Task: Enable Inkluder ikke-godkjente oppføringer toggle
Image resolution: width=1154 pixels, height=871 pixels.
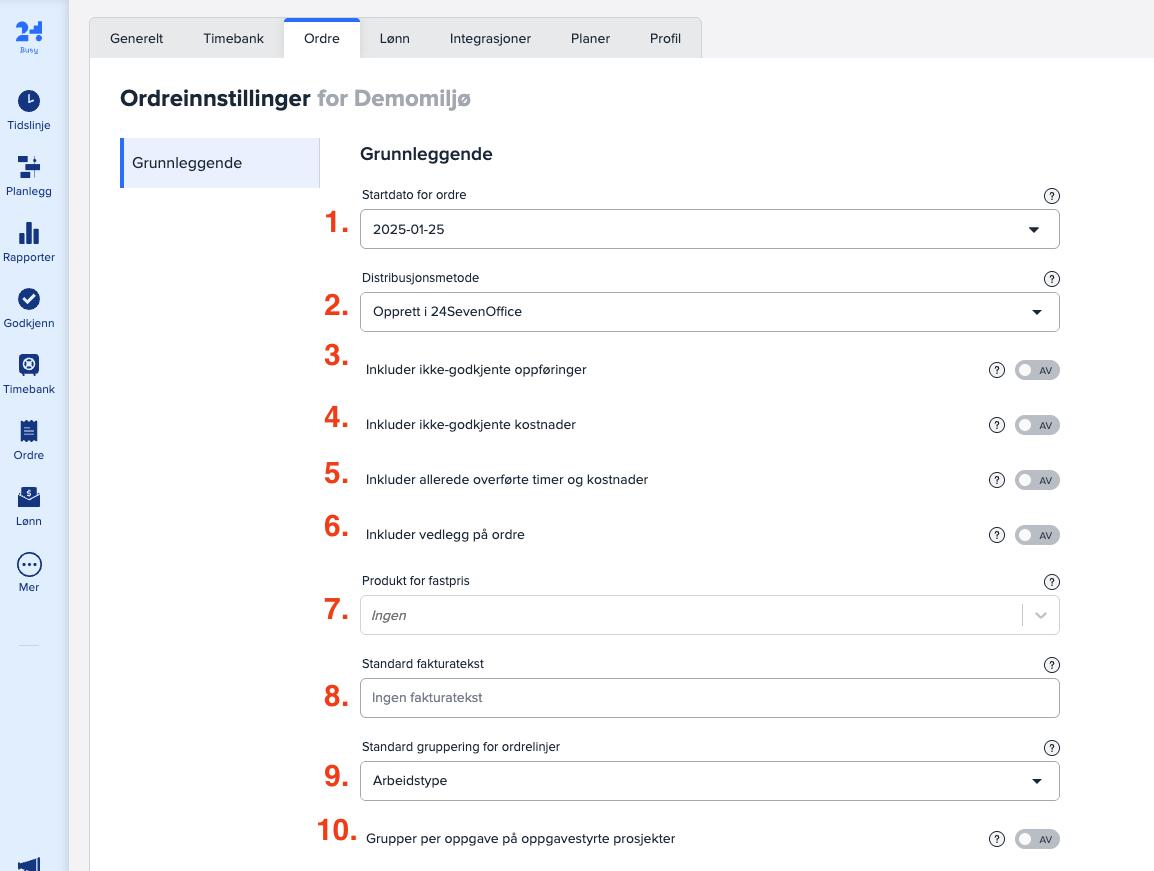Action: [1036, 370]
